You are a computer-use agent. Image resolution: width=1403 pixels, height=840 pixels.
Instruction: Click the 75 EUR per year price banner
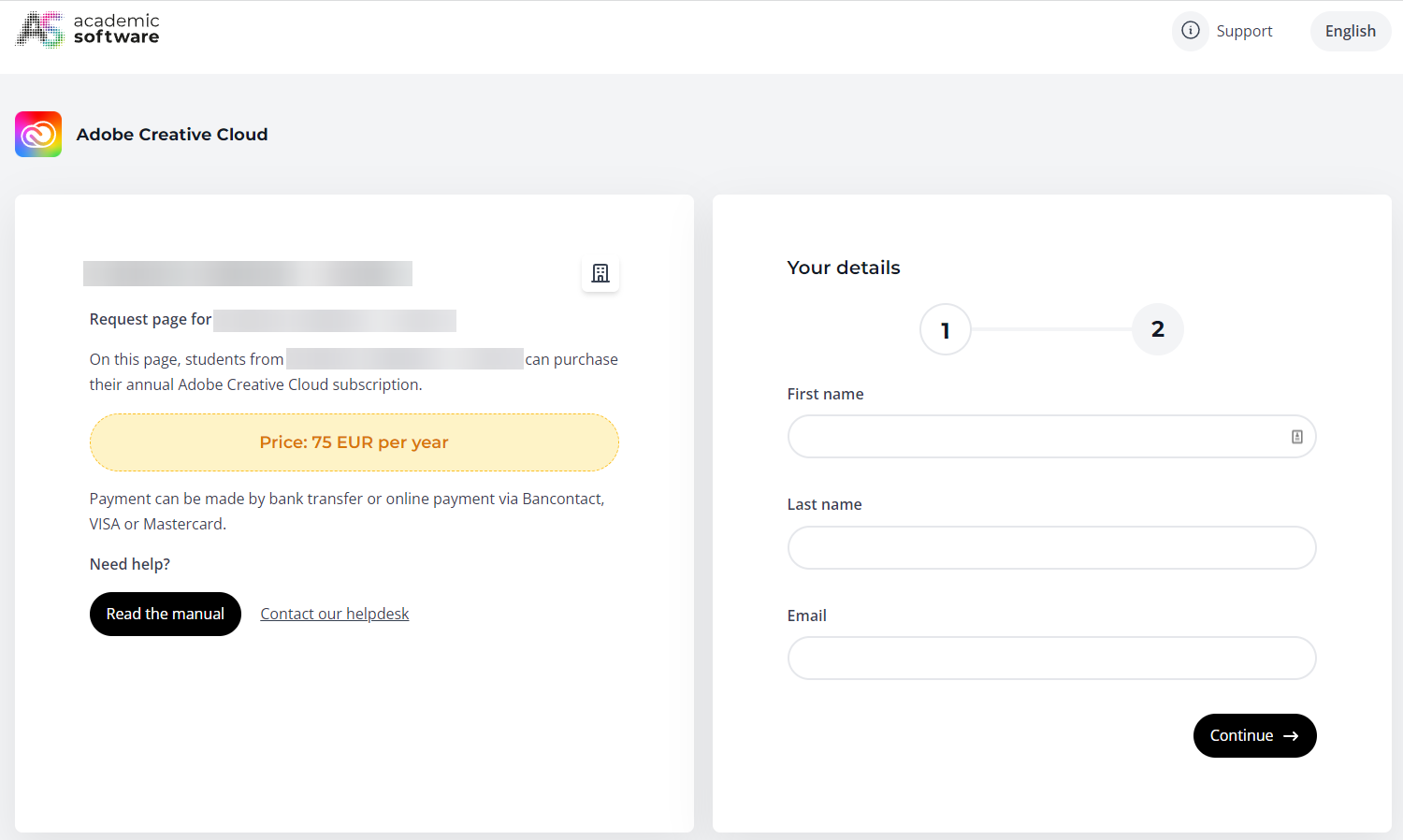(x=354, y=442)
